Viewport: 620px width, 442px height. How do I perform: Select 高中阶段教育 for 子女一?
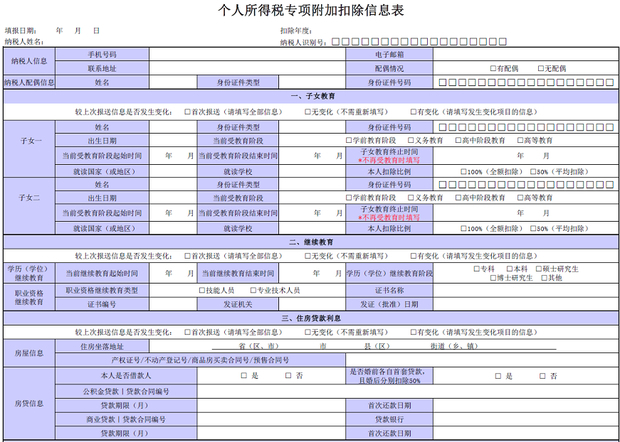pyautogui.click(x=458, y=140)
